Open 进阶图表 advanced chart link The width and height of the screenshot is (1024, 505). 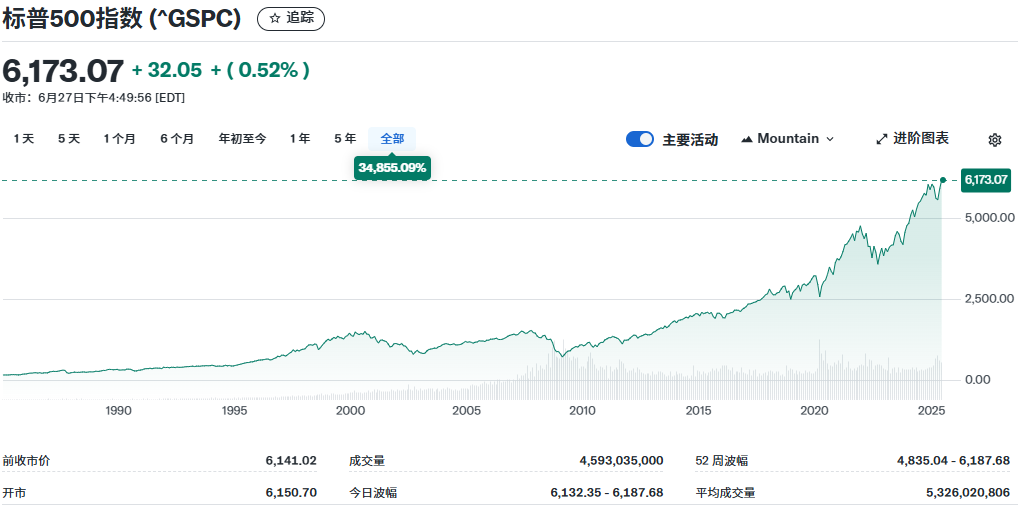point(912,138)
